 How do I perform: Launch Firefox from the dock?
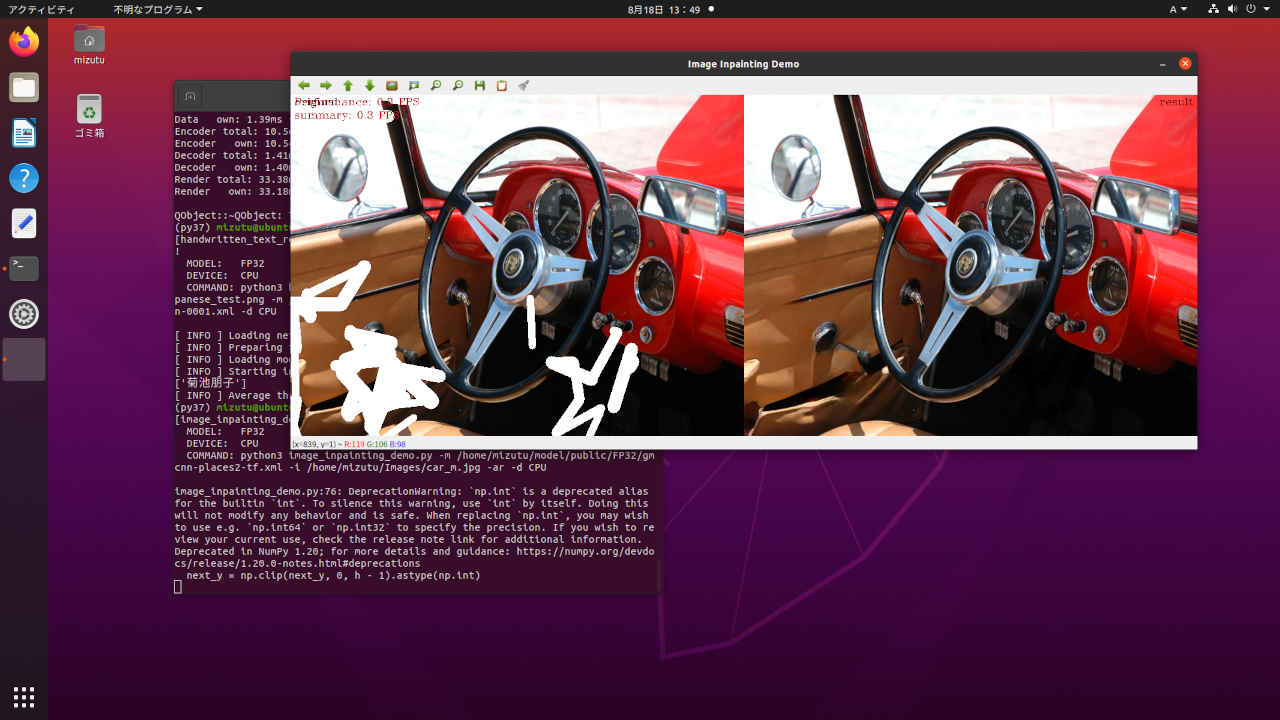[24, 42]
